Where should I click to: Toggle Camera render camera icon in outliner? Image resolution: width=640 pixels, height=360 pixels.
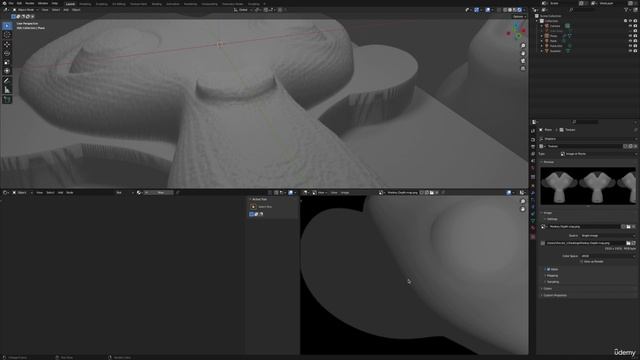pyautogui.click(x=636, y=26)
